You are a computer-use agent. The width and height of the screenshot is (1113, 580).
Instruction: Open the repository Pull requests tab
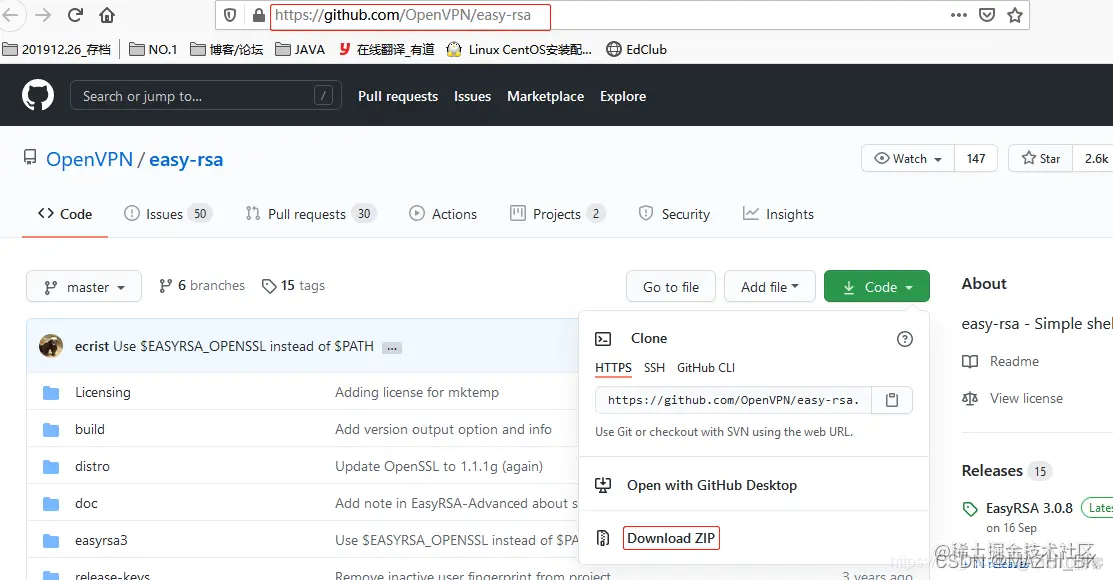coord(311,214)
